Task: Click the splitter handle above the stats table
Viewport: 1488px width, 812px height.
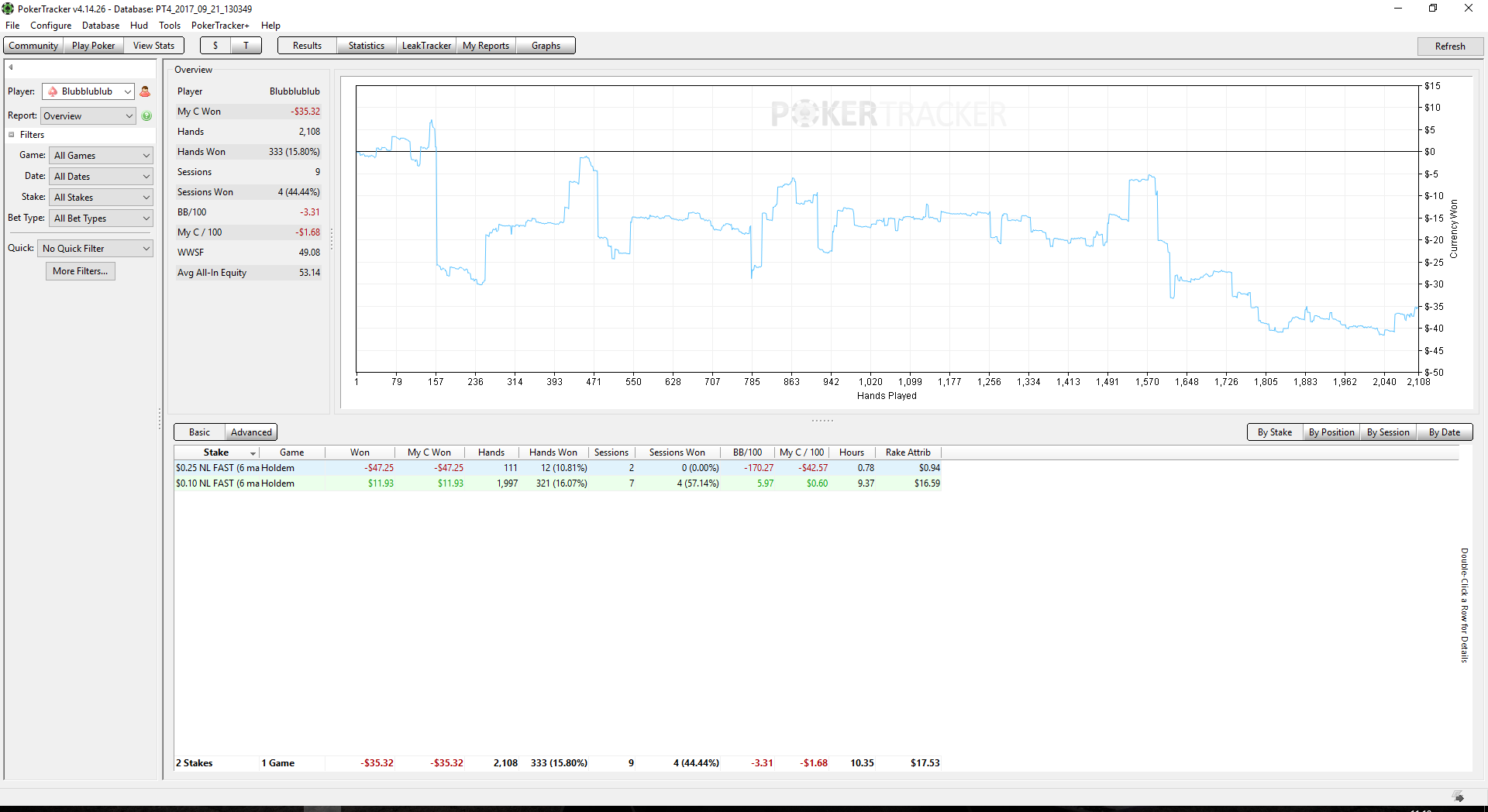Action: [x=822, y=421]
